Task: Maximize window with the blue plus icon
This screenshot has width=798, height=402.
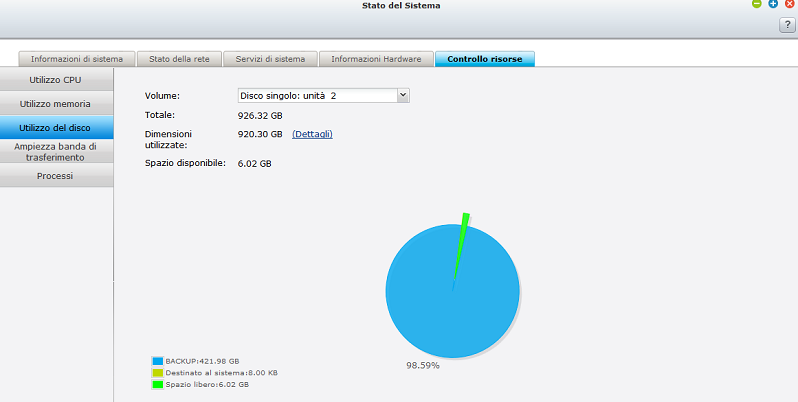Action: coord(773,5)
